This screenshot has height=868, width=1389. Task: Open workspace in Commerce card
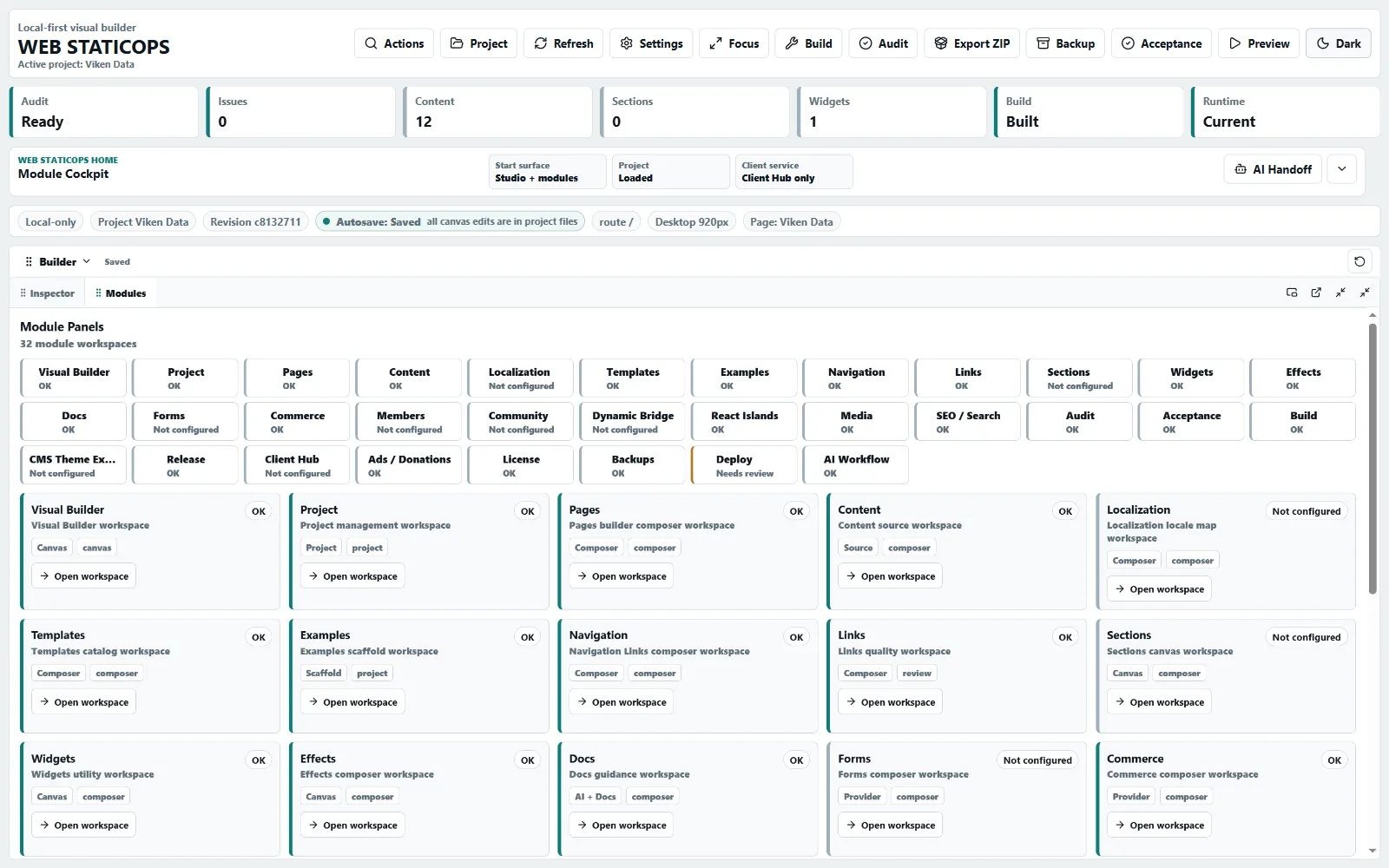[x=1159, y=825]
